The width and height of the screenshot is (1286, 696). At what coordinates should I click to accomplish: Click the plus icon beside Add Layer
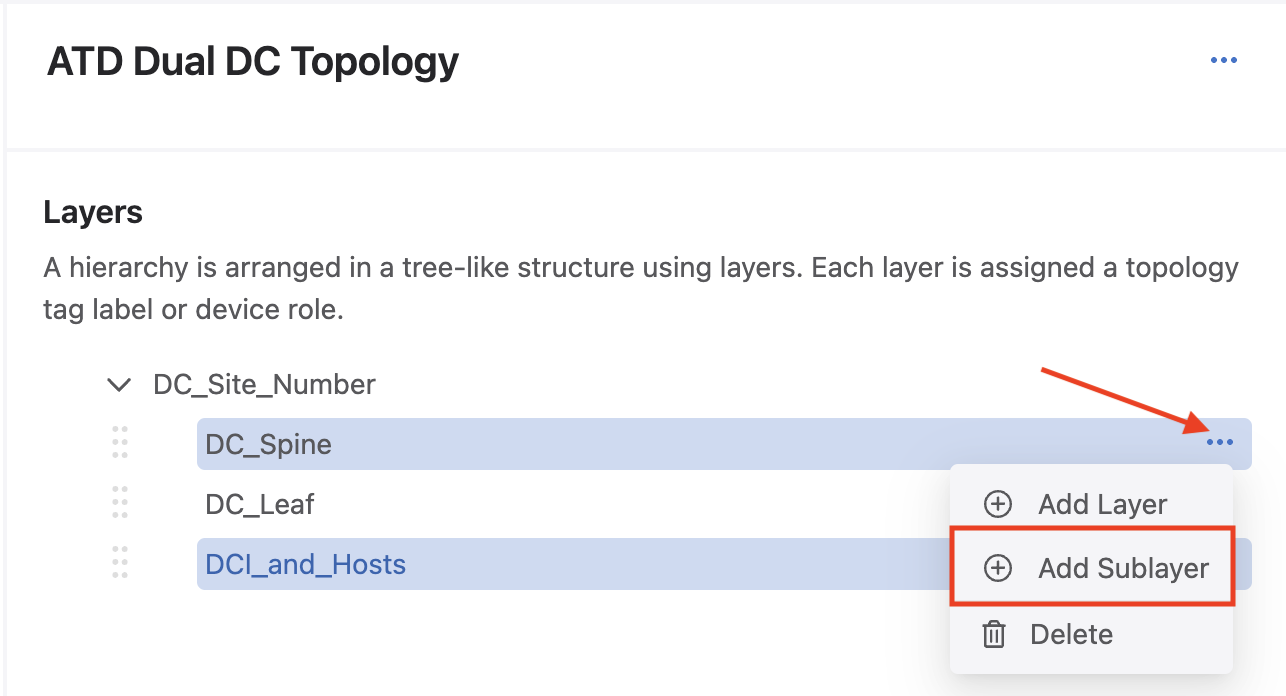click(998, 504)
